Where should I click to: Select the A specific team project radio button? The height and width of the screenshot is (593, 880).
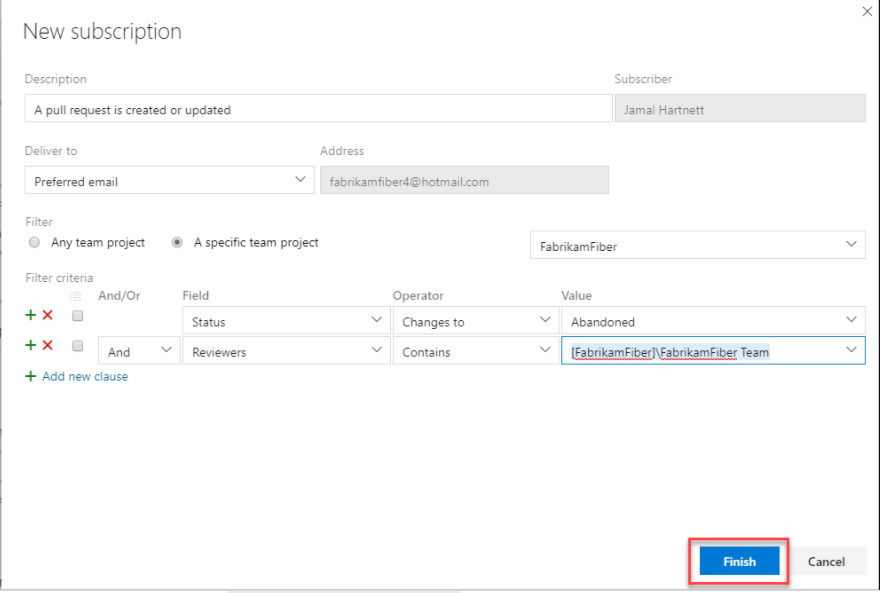click(177, 242)
